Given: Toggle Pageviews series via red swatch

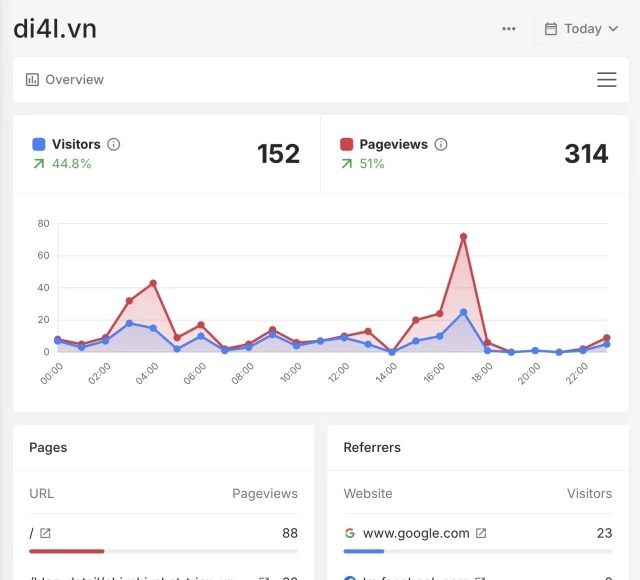Looking at the screenshot, I should tap(347, 144).
